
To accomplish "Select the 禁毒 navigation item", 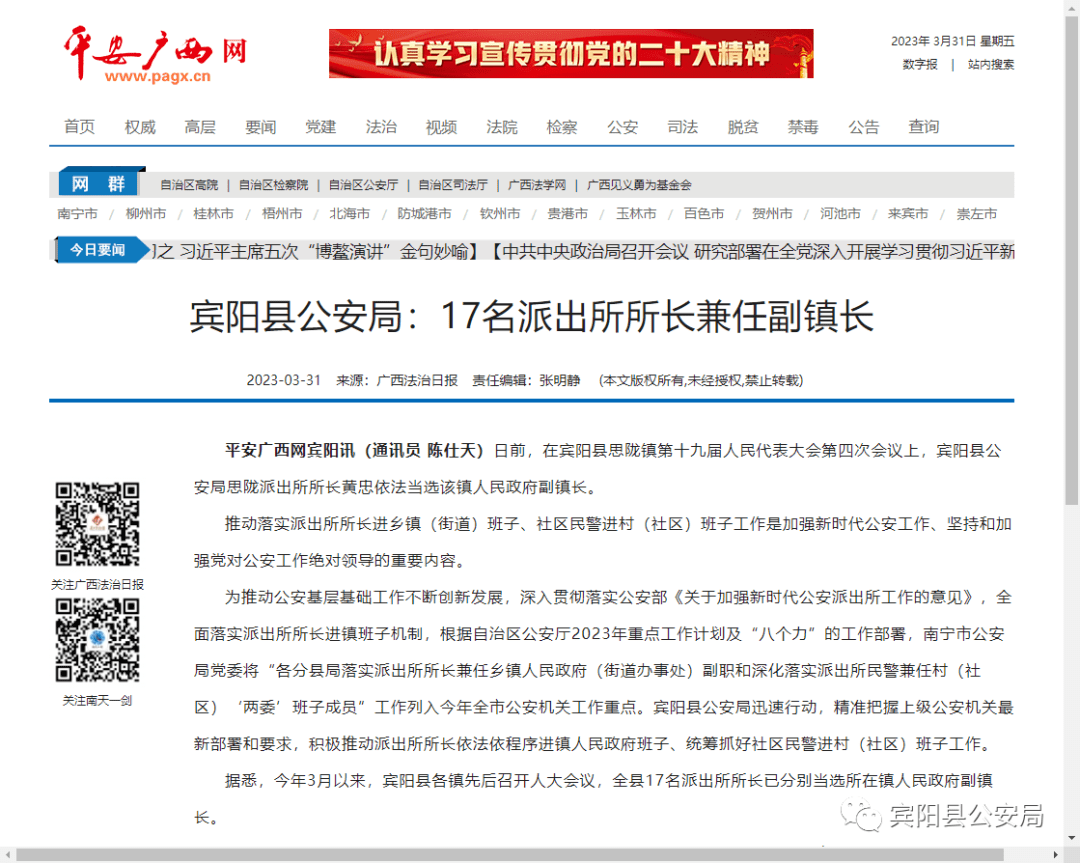I will tap(802, 127).
